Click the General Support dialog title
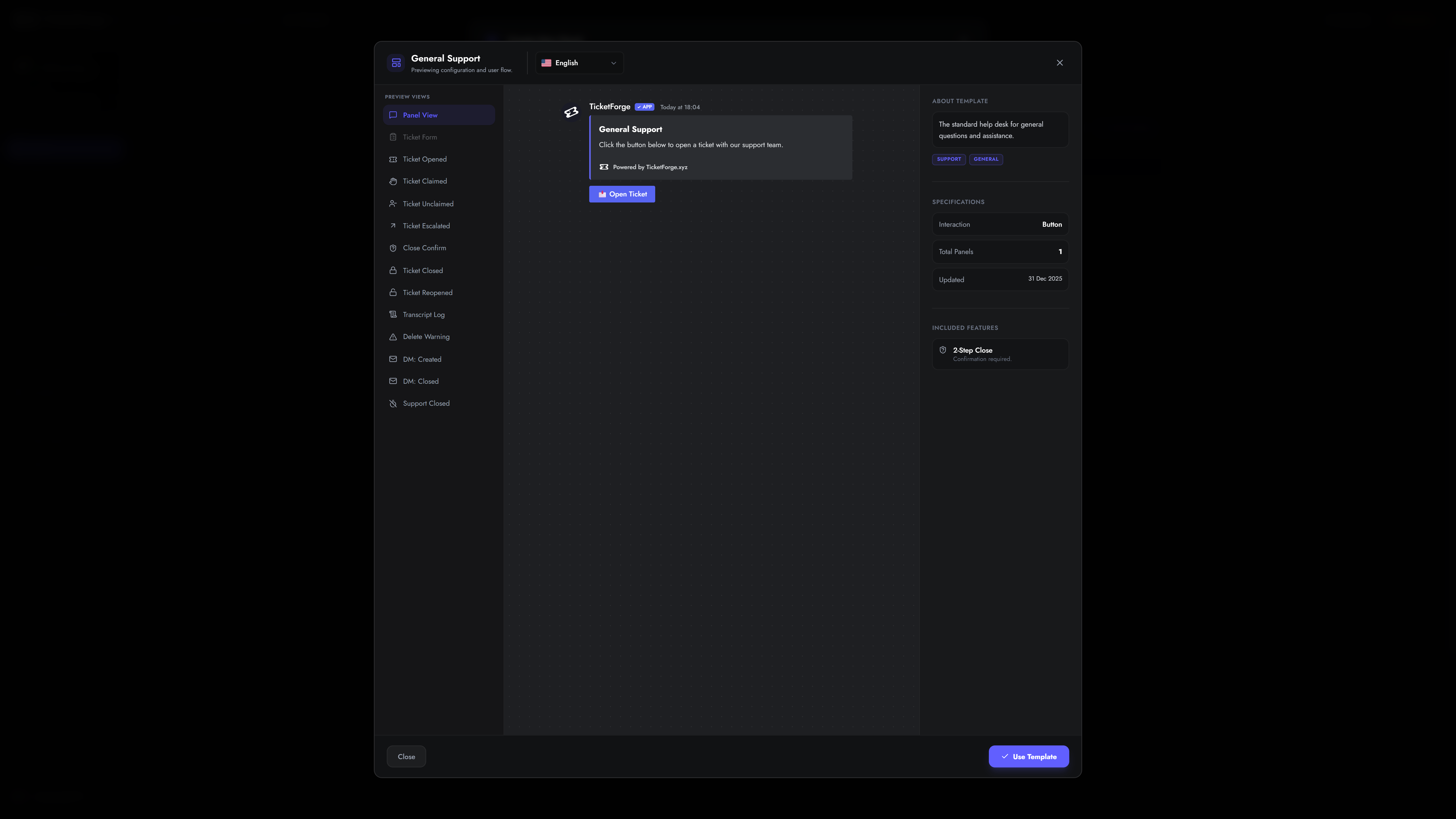The image size is (1456, 819). point(445,58)
